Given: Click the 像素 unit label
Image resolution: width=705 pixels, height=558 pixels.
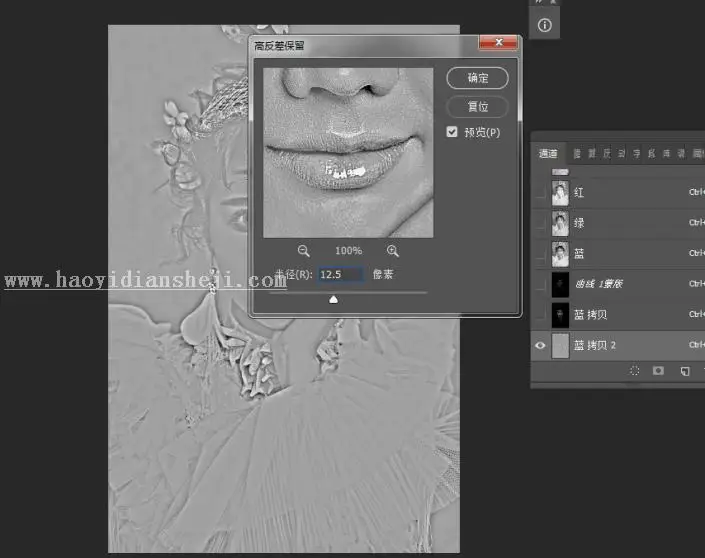Looking at the screenshot, I should point(383,274).
